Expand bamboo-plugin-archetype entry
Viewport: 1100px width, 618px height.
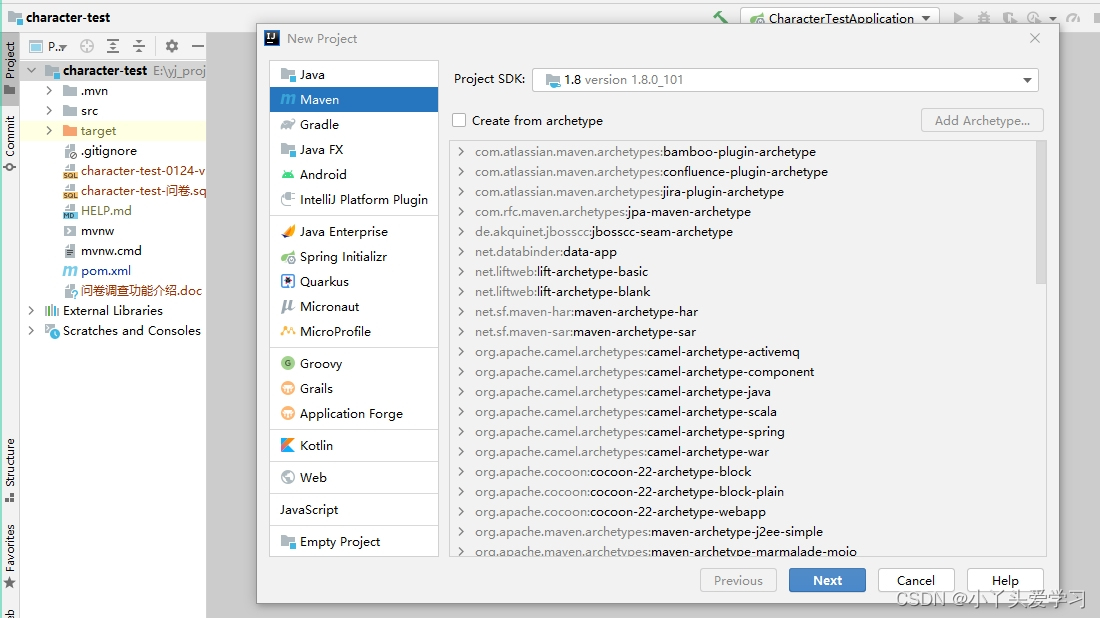[x=461, y=152]
